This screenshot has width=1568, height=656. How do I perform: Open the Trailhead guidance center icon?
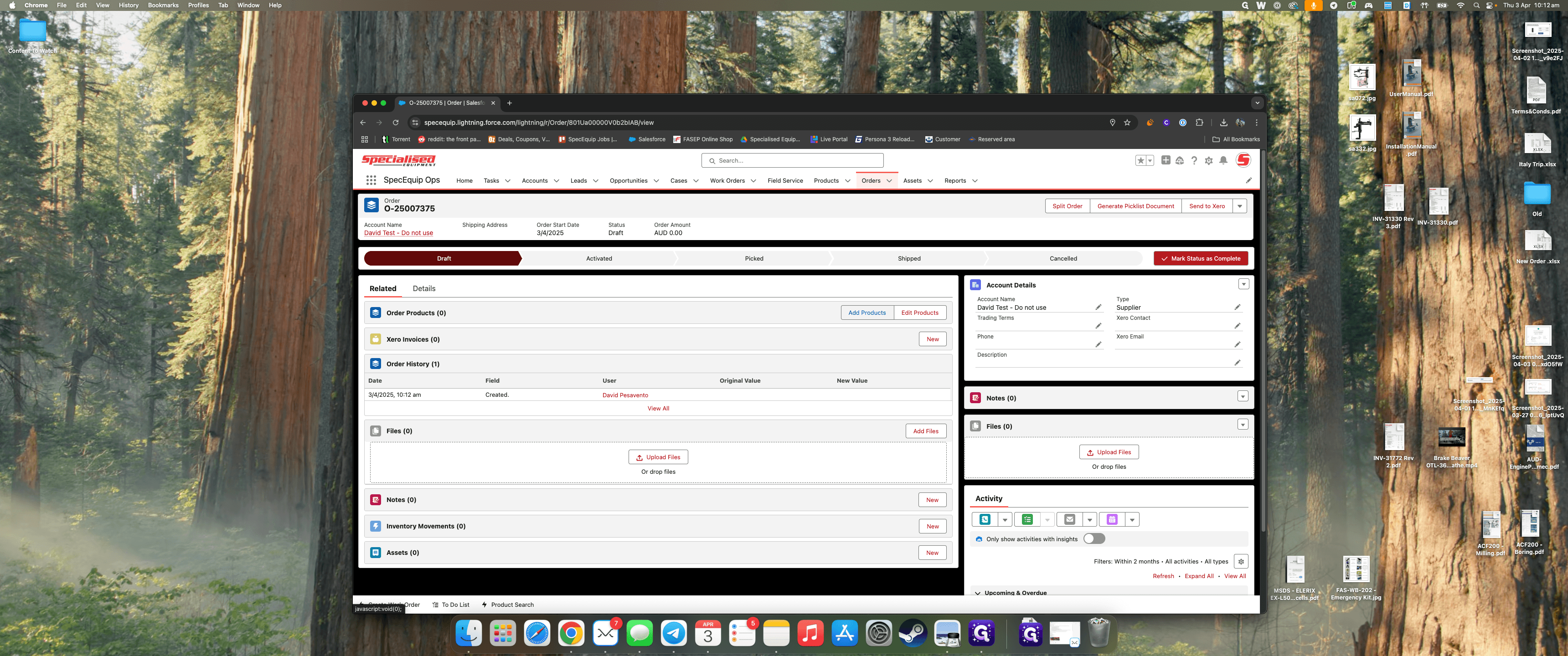(x=1180, y=160)
